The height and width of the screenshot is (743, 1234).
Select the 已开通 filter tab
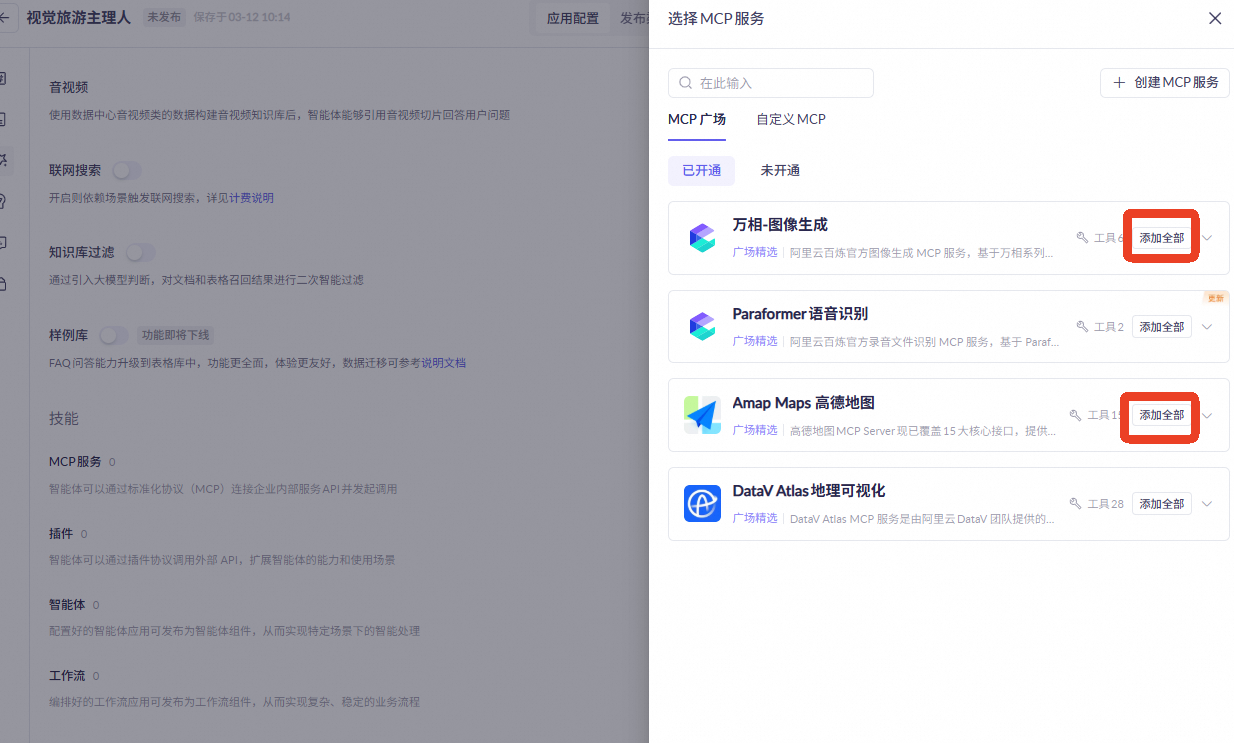tap(701, 170)
